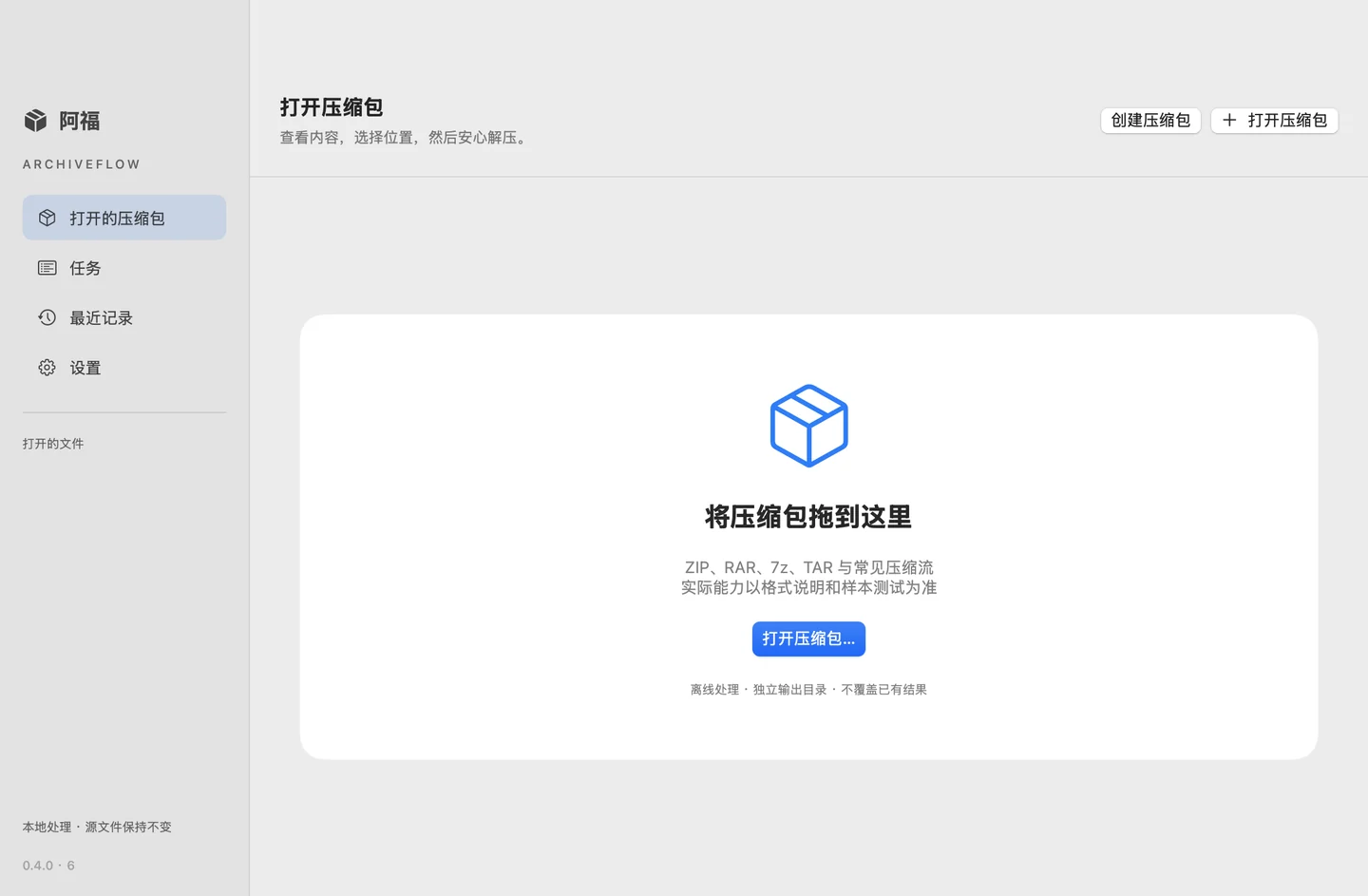Click the 阿福 app logo cube icon
1368x896 pixels.
click(x=35, y=121)
